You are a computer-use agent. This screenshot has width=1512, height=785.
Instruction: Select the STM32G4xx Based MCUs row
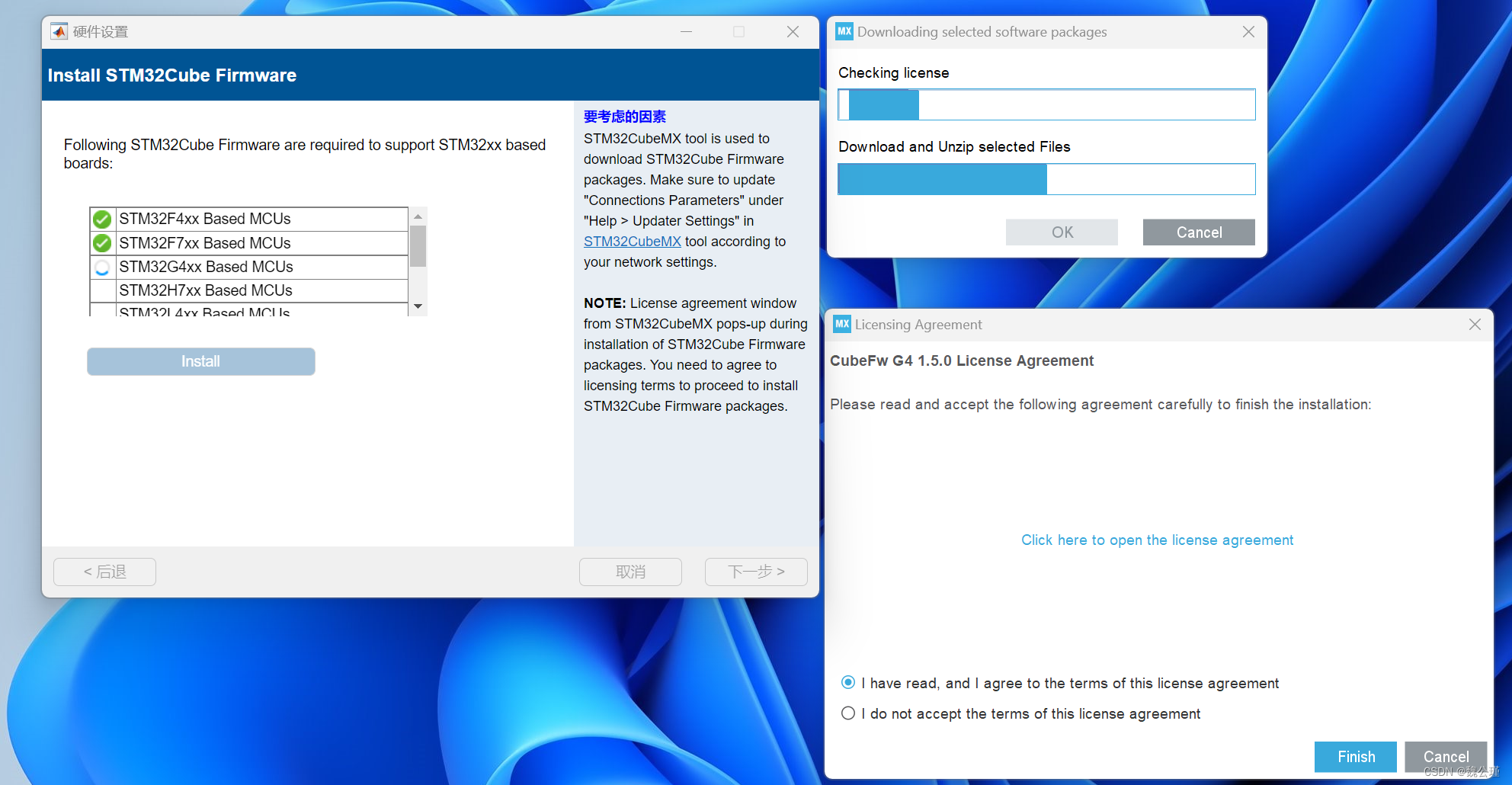(249, 267)
